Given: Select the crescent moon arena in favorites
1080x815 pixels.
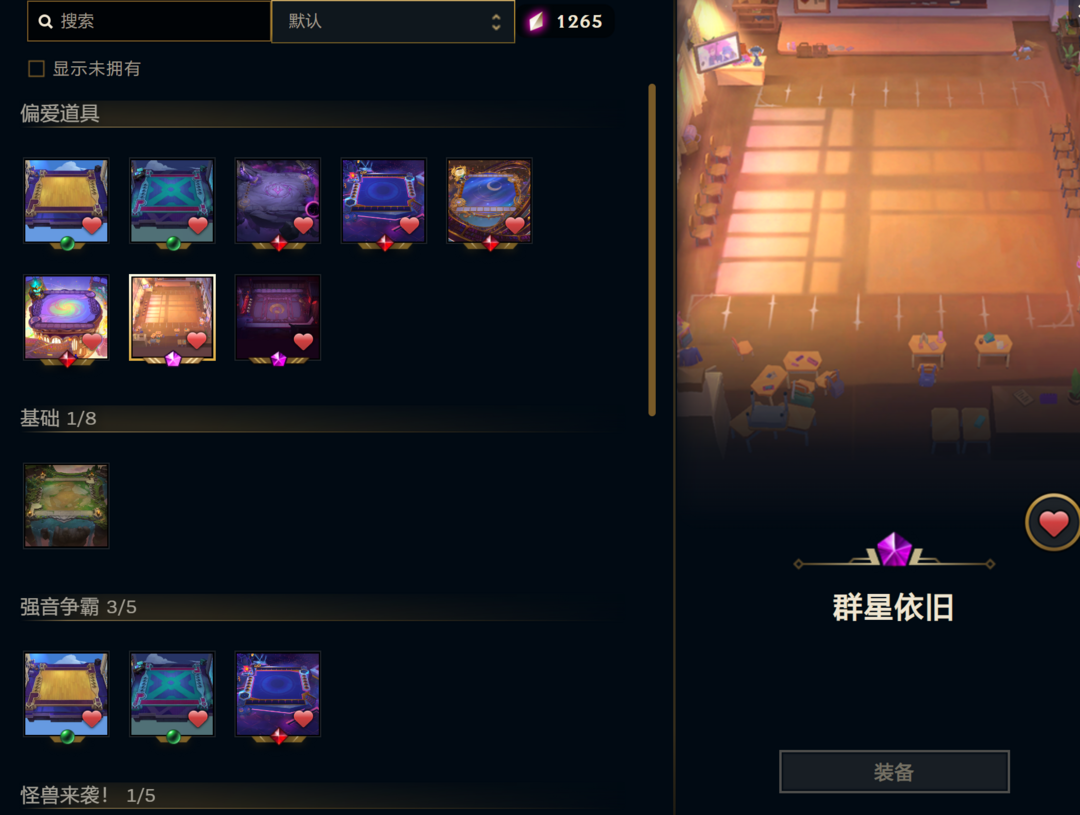Looking at the screenshot, I should (489, 200).
